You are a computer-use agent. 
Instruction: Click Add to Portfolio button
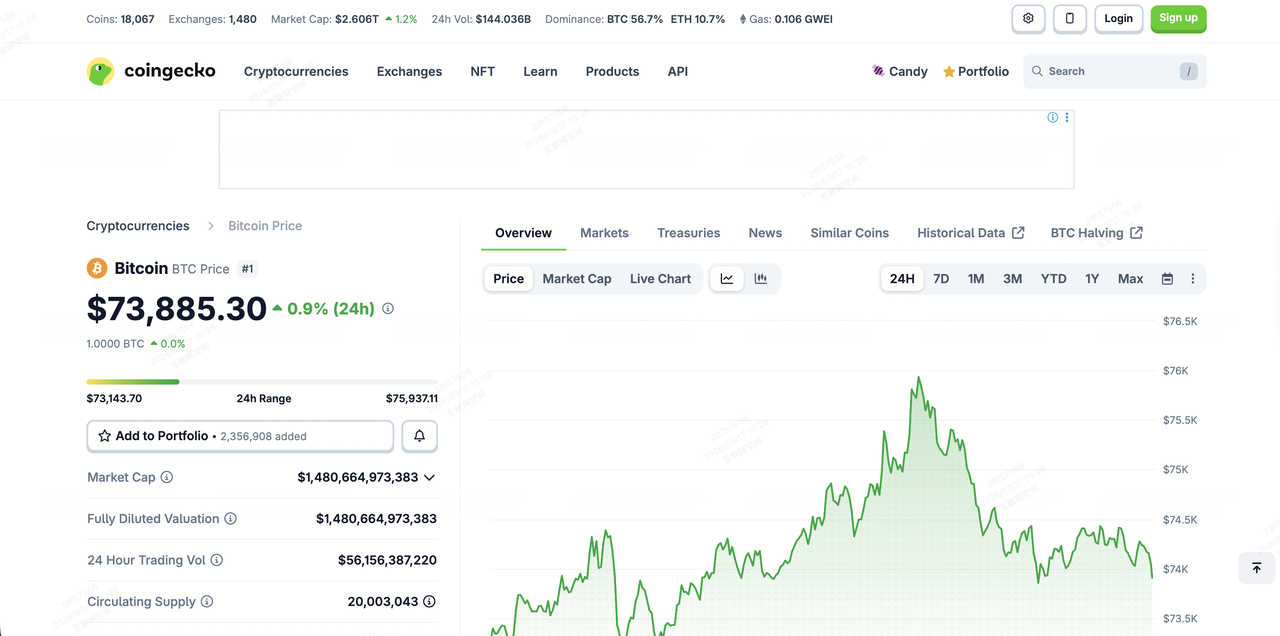tap(240, 436)
